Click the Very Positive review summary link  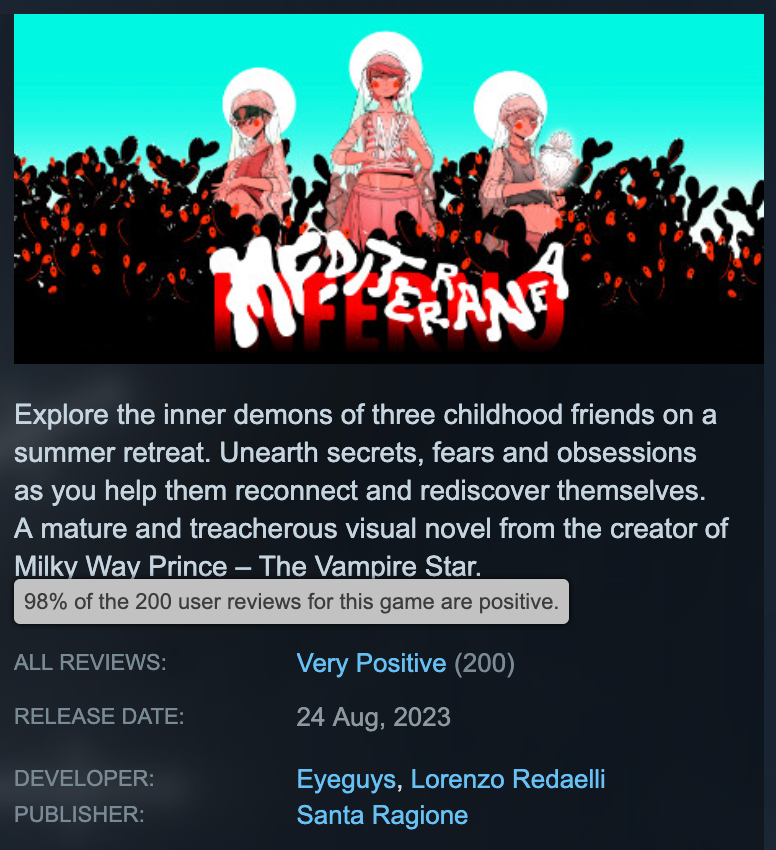(371, 663)
